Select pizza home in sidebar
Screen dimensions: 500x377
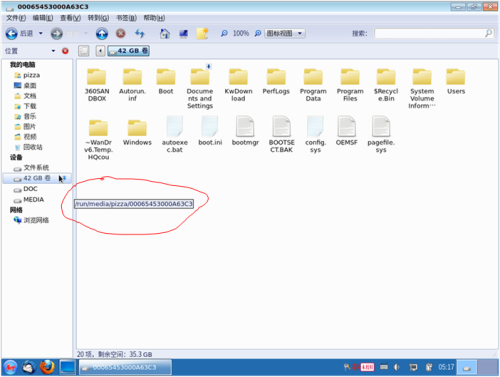coord(27,75)
